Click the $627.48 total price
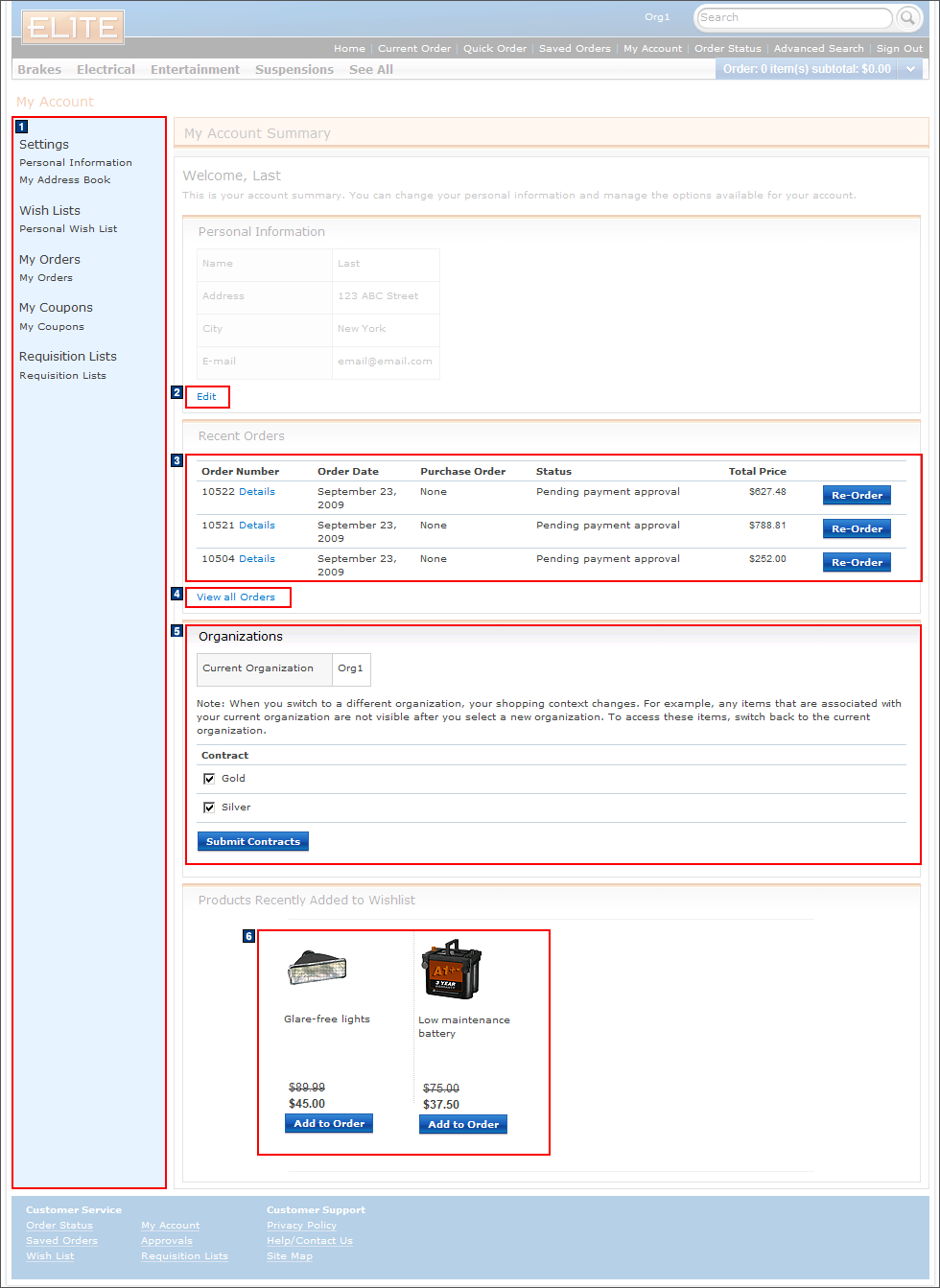Screen dimensions: 940x1288 pyautogui.click(x=767, y=492)
